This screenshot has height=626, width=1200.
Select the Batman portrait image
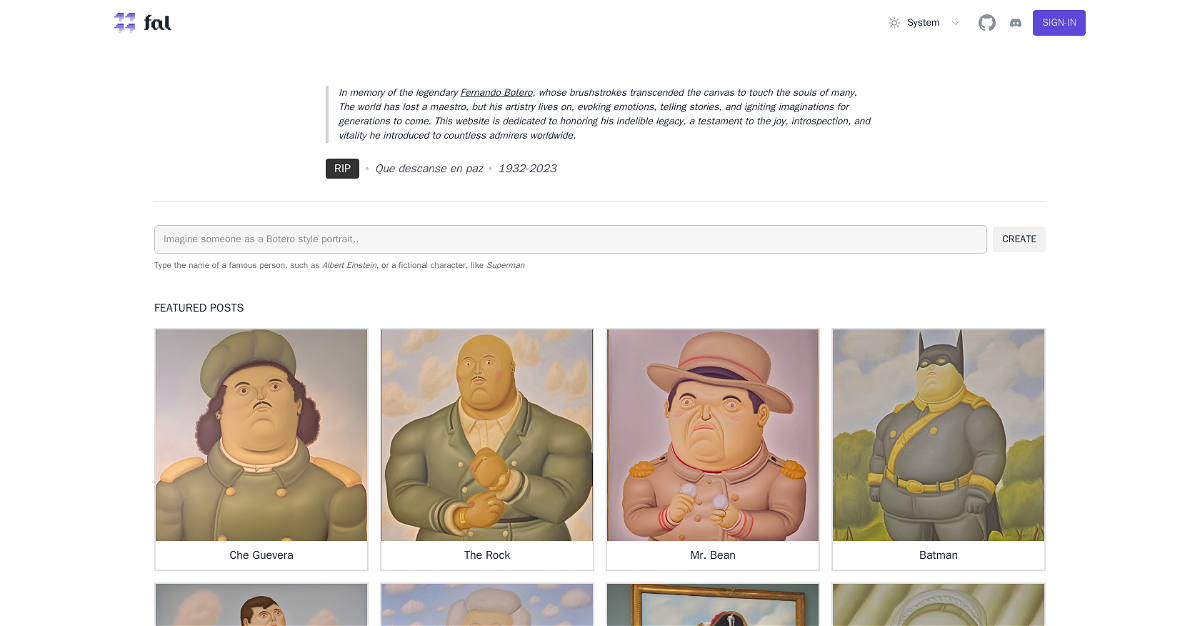point(938,435)
